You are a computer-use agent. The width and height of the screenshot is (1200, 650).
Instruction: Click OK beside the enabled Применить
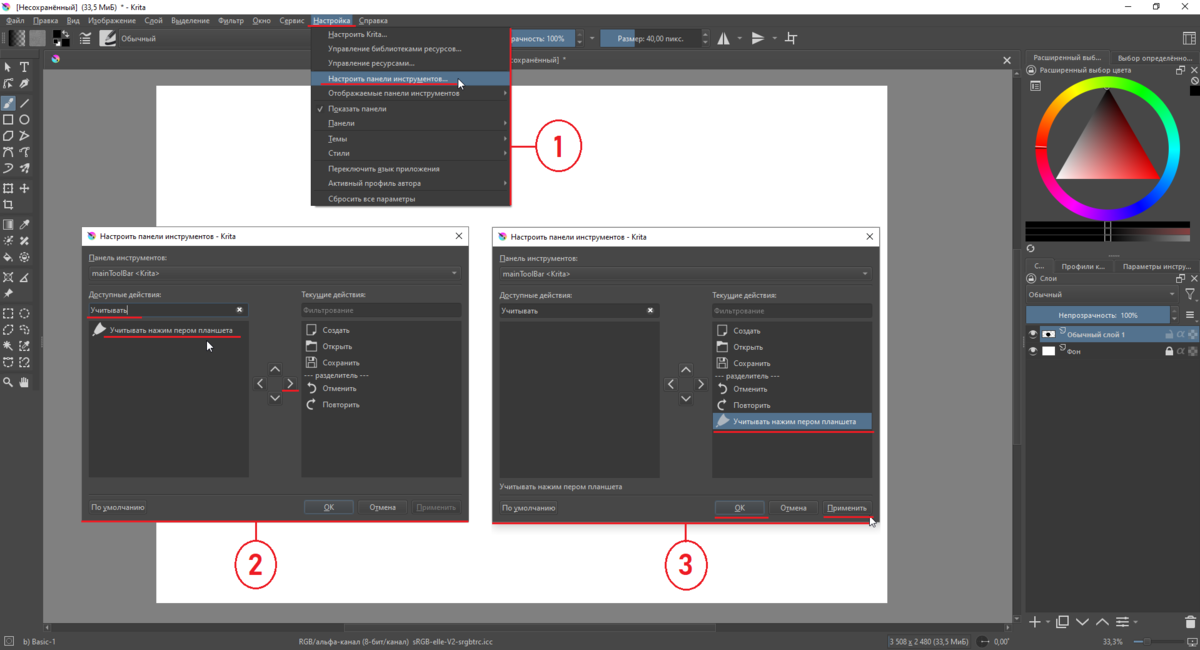coord(740,508)
